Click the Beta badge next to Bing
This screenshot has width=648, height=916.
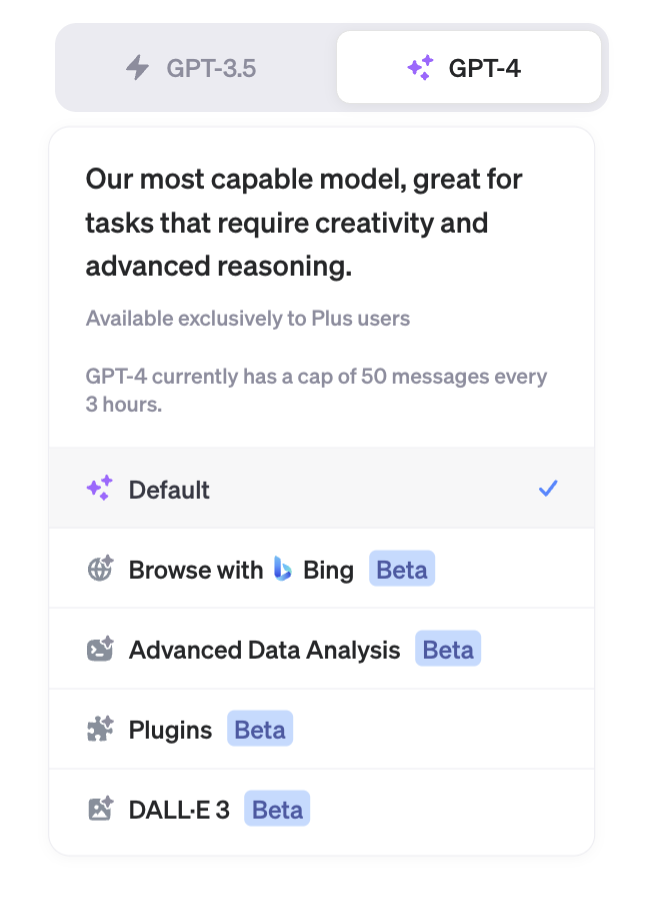pos(402,570)
